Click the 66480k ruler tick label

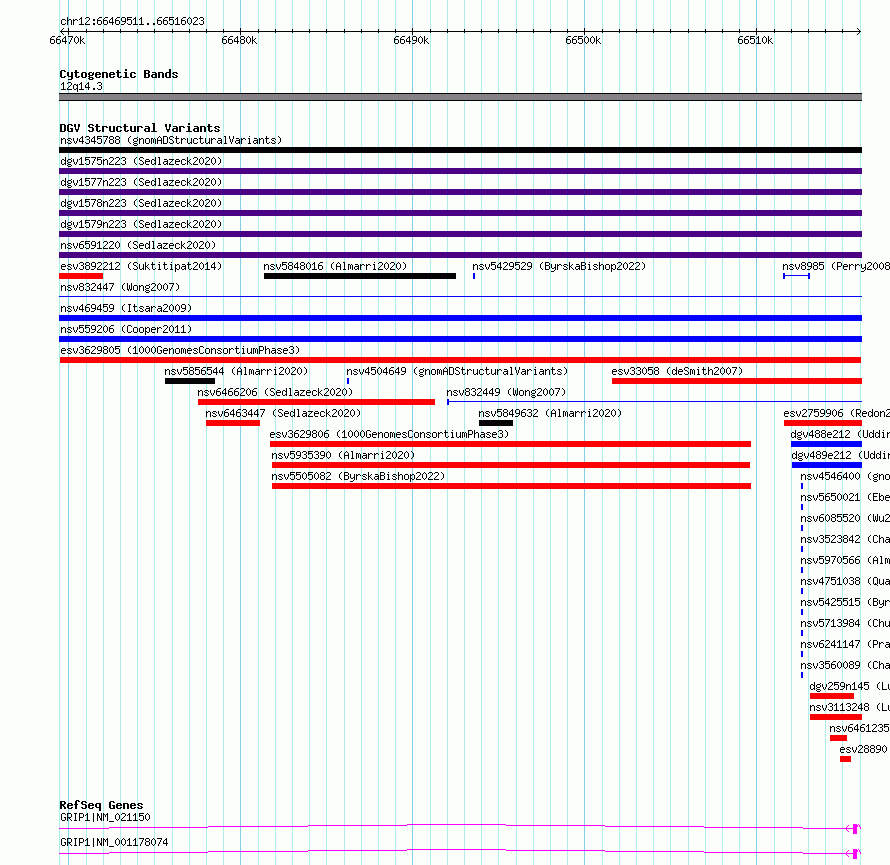tap(239, 40)
